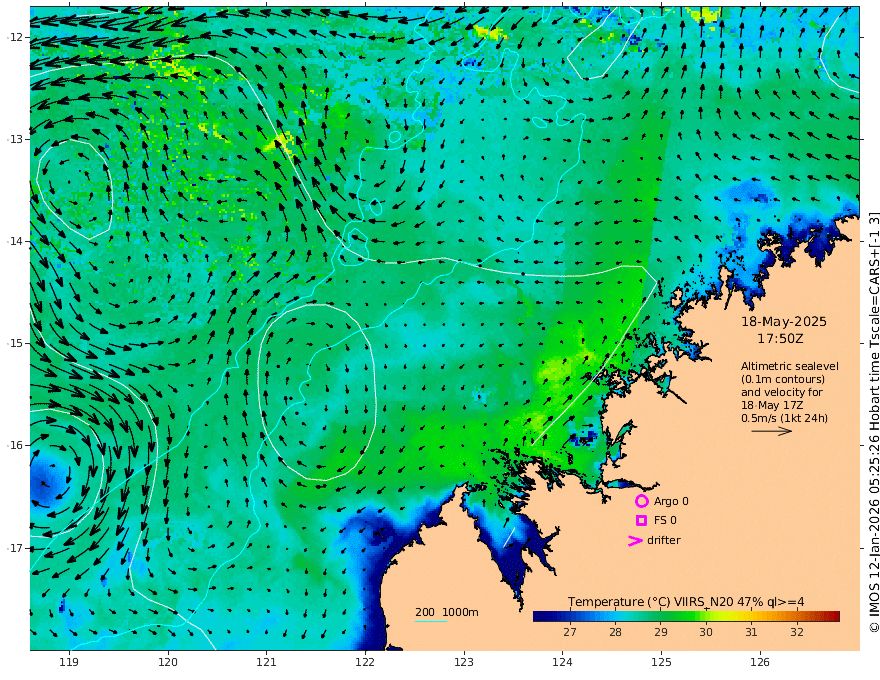Click longitude axis label 120
Screen dimensions: 880x680
168,662
